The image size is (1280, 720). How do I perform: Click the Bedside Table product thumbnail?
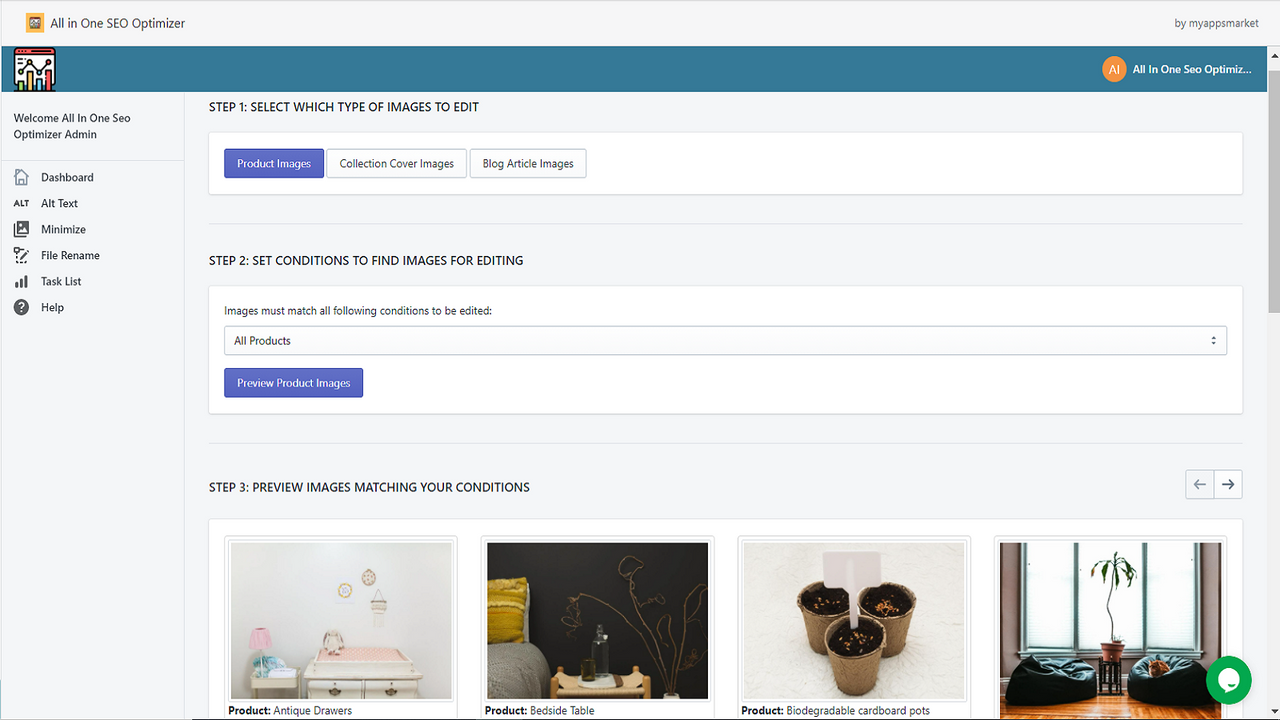[x=598, y=620]
